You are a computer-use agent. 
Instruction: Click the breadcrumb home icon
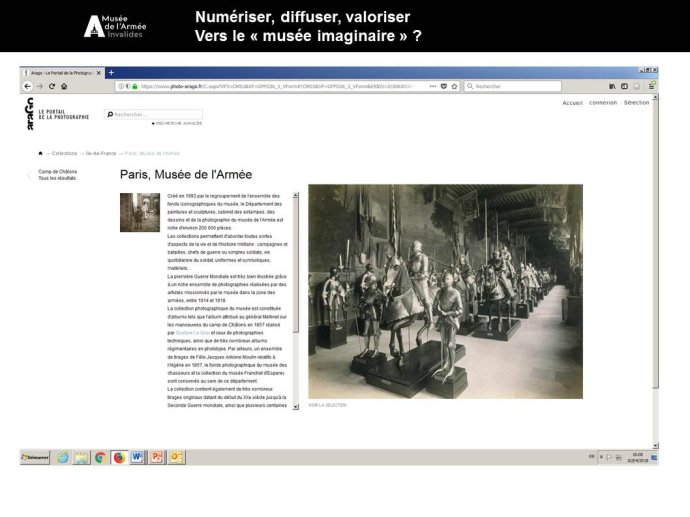pyautogui.click(x=40, y=153)
